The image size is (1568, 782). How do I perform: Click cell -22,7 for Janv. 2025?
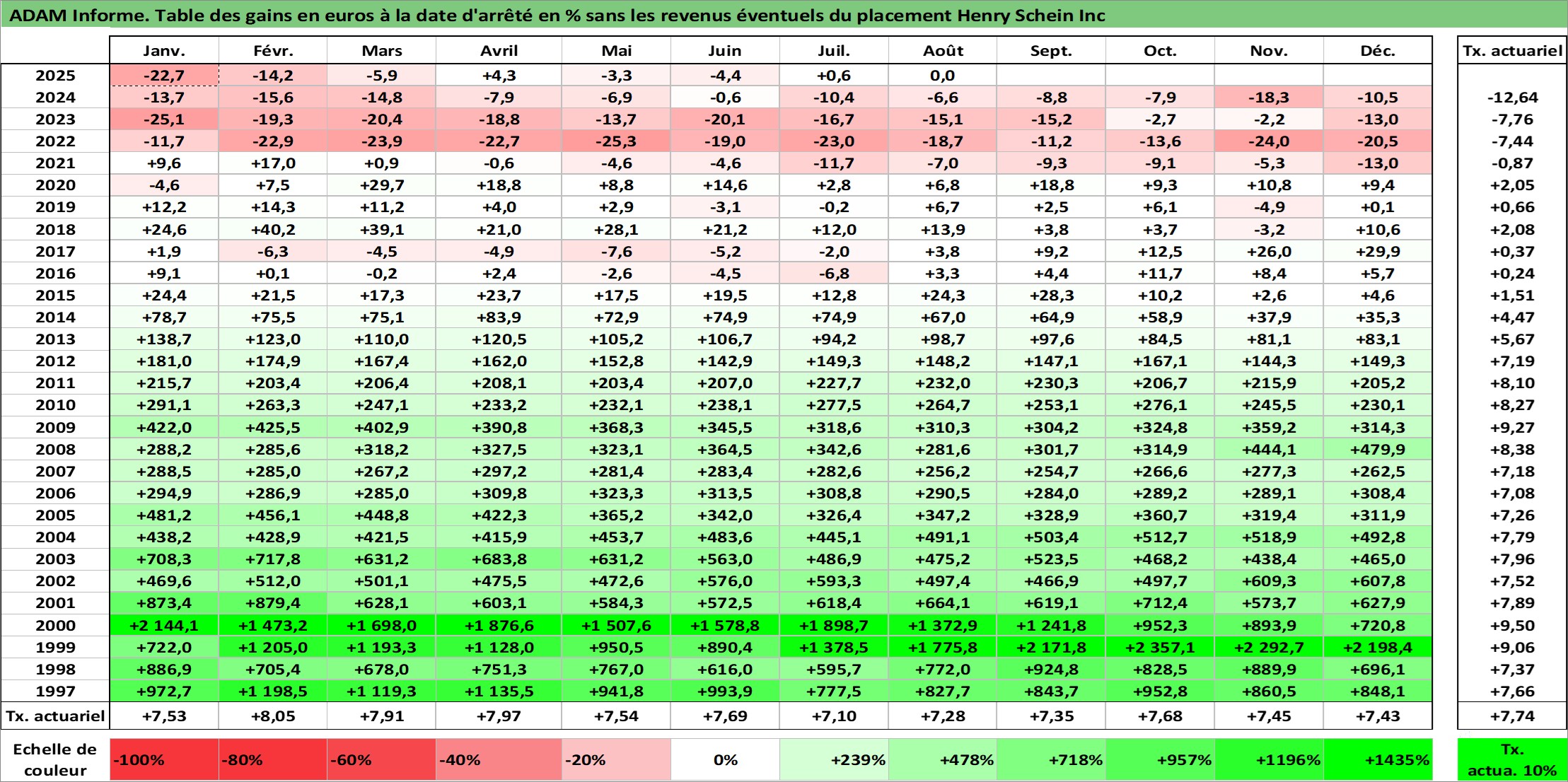[x=164, y=75]
